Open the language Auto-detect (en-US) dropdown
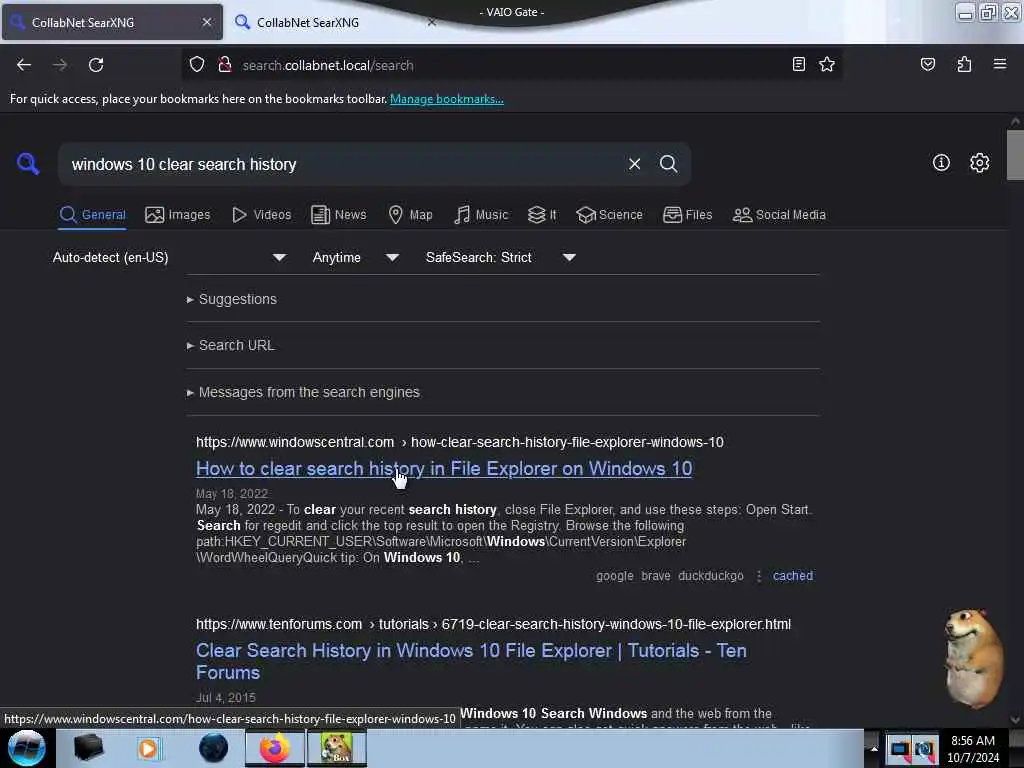The width and height of the screenshot is (1024, 768). (169, 257)
